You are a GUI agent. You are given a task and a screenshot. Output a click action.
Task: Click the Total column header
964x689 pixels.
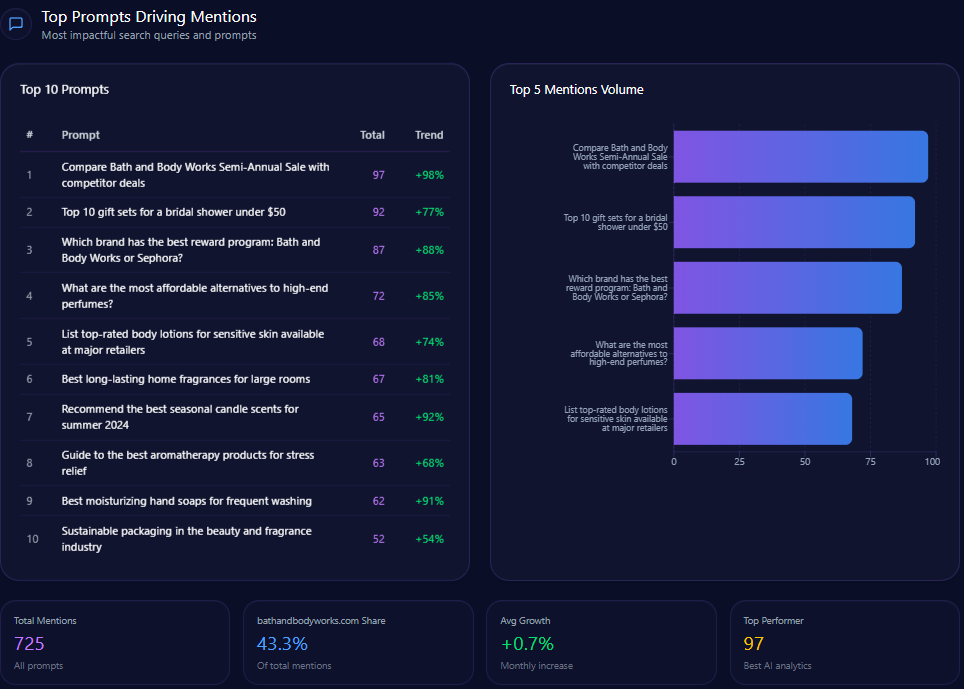(372, 135)
